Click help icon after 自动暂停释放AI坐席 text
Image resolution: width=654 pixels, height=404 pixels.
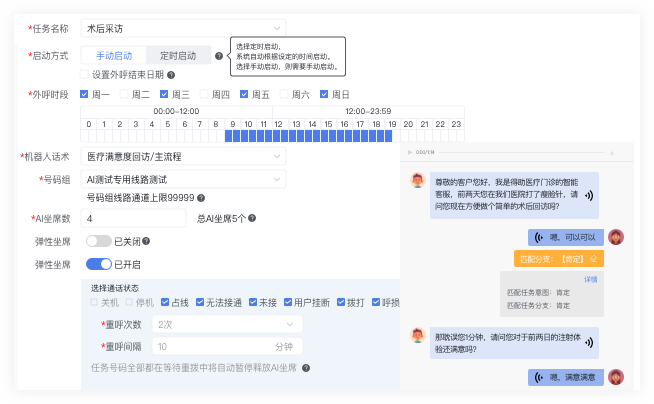click(x=306, y=368)
